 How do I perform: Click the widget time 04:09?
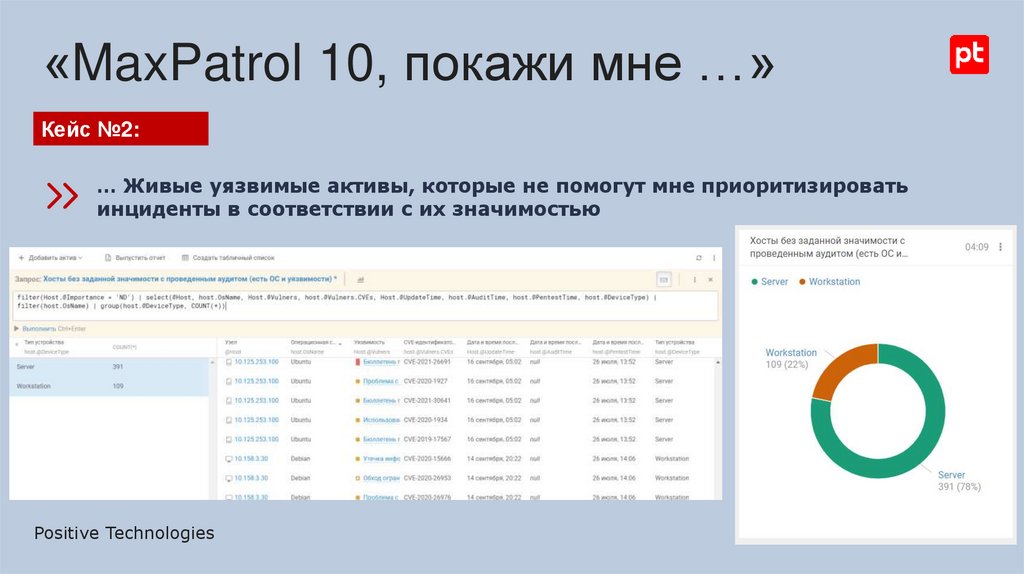(x=976, y=247)
